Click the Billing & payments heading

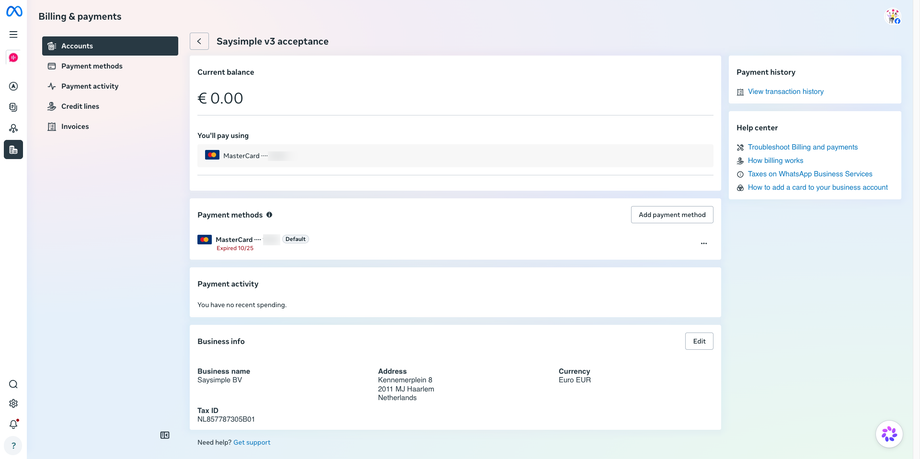point(80,16)
